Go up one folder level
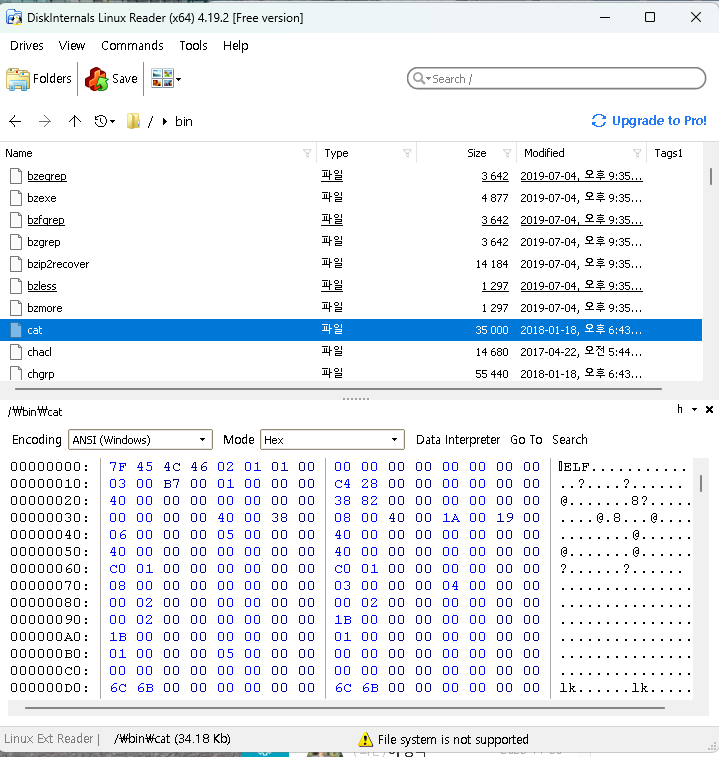Image resolution: width=719 pixels, height=757 pixels. coord(74,121)
